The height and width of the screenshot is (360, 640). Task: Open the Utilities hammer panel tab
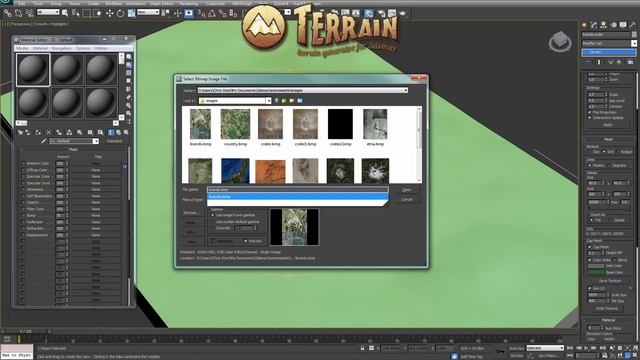pyautogui.click(x=633, y=25)
